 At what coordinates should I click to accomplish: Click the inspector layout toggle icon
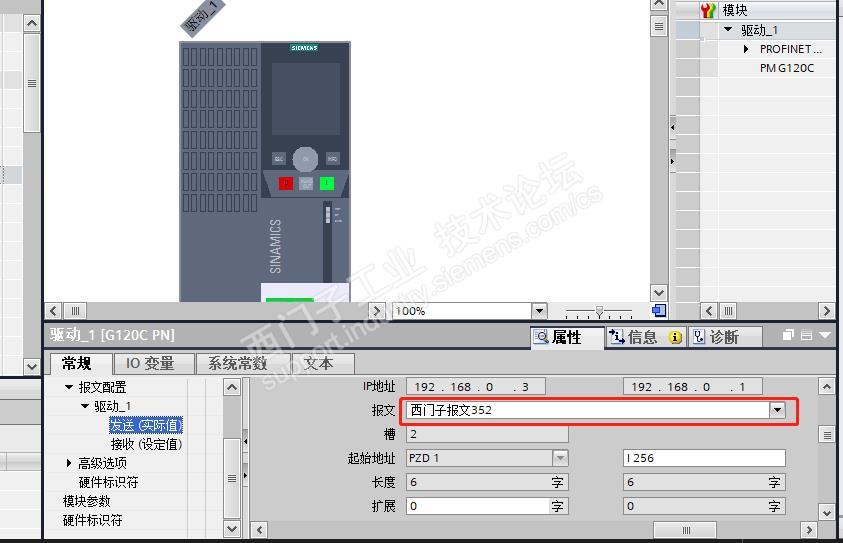click(x=806, y=335)
